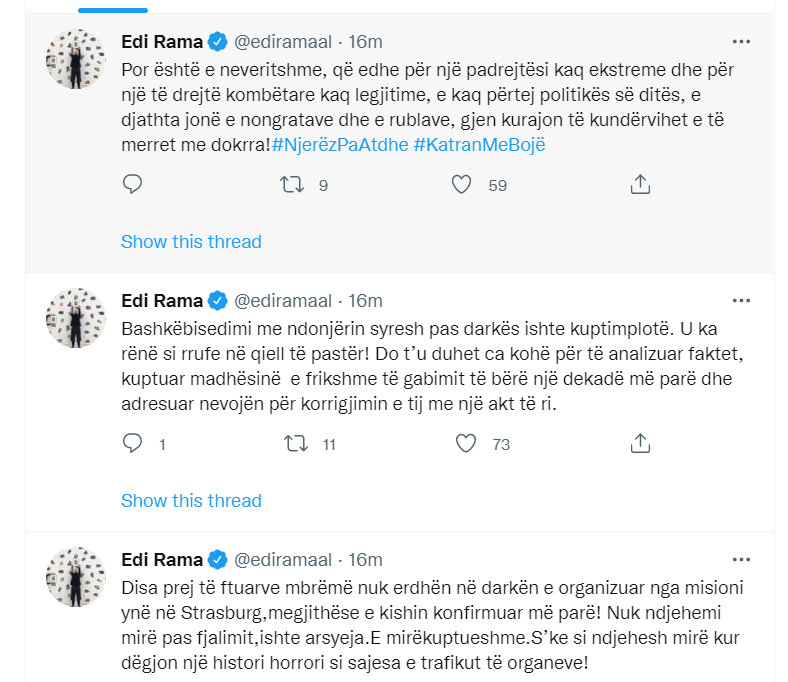Image resolution: width=788 pixels, height=682 pixels.
Task: Click the #NjerëzPaAtdhe hashtag
Action: [x=337, y=145]
